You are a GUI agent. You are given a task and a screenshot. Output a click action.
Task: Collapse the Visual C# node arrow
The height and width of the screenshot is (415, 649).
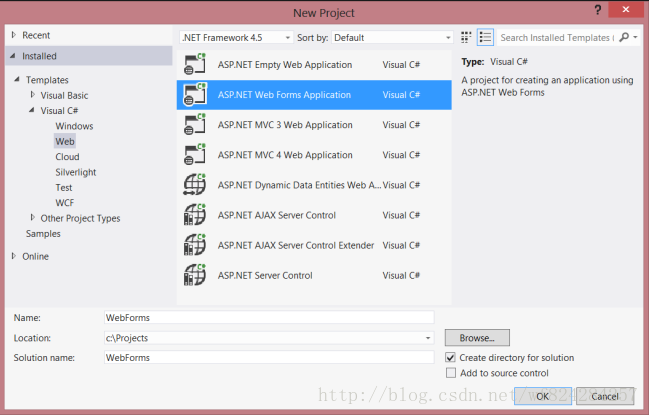point(32,110)
